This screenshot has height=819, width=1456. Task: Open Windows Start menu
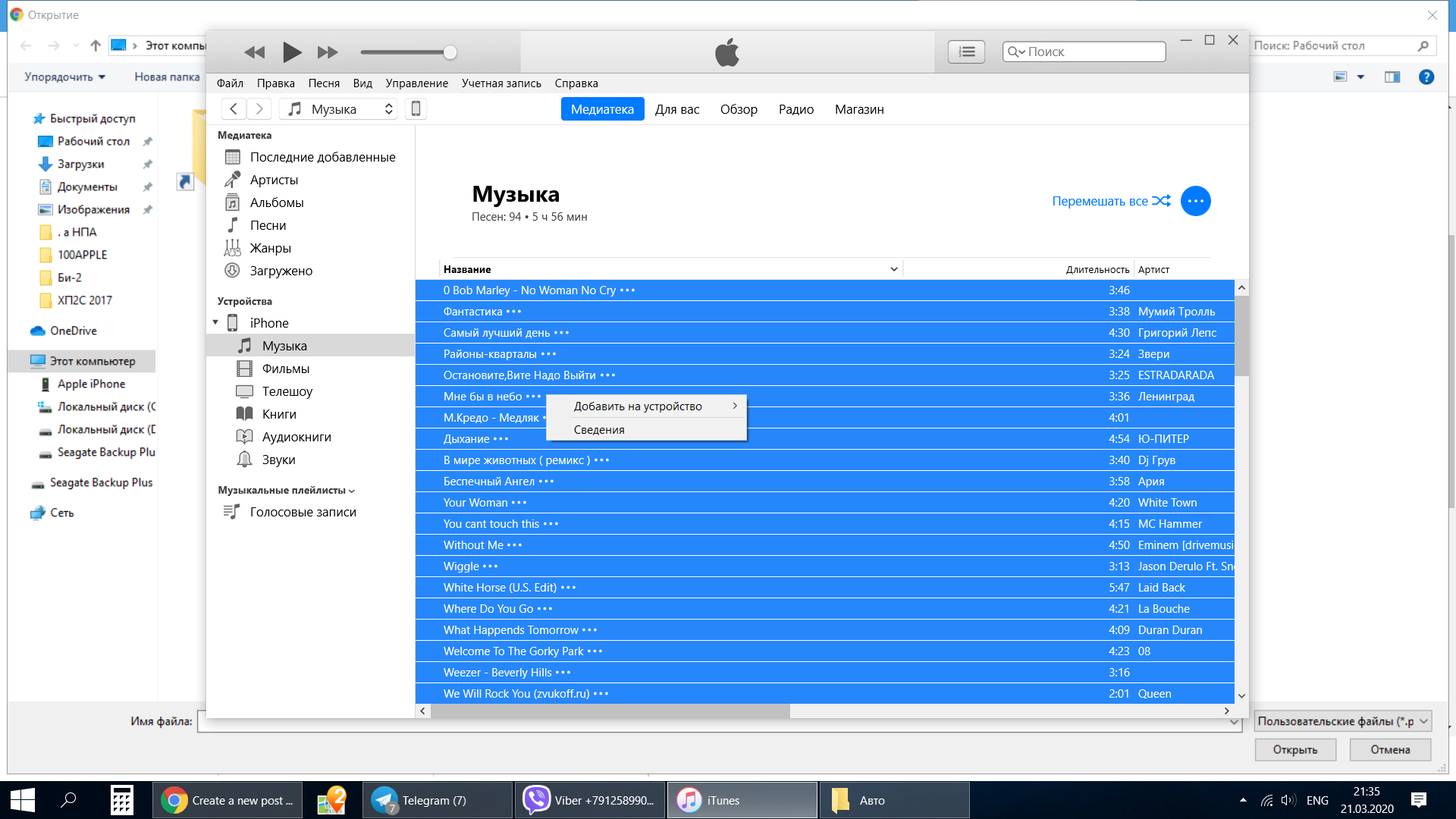pyautogui.click(x=22, y=801)
